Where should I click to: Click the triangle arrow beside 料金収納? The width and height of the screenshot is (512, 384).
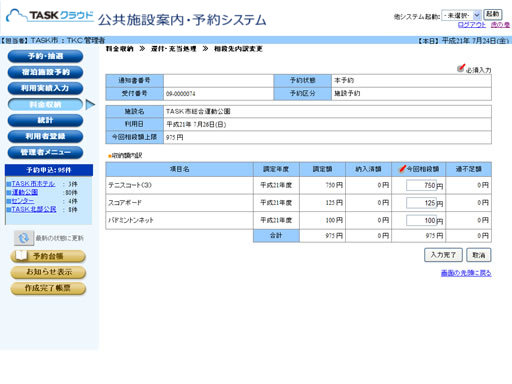[90, 104]
